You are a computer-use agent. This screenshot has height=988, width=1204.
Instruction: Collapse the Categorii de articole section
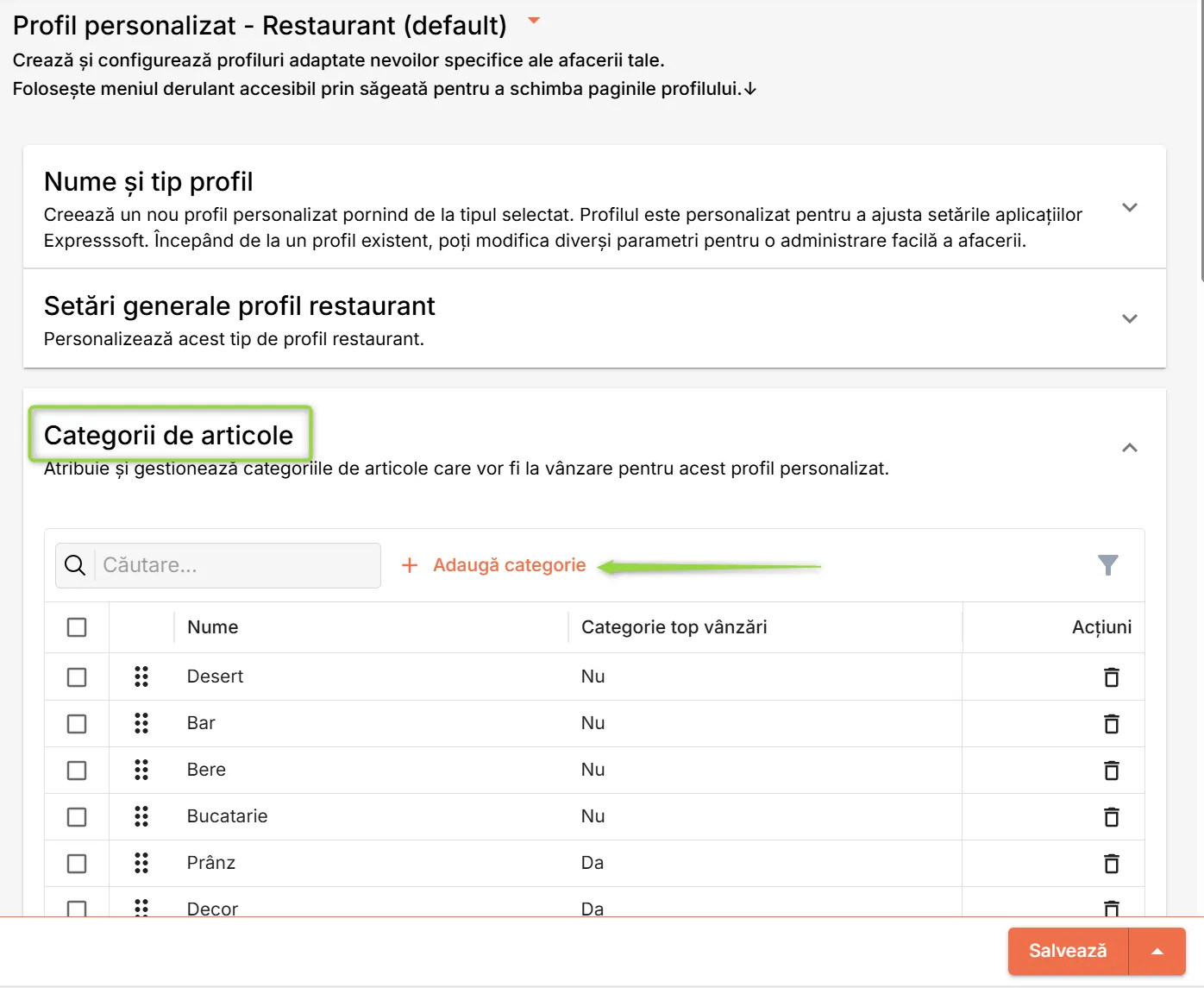click(x=1129, y=448)
